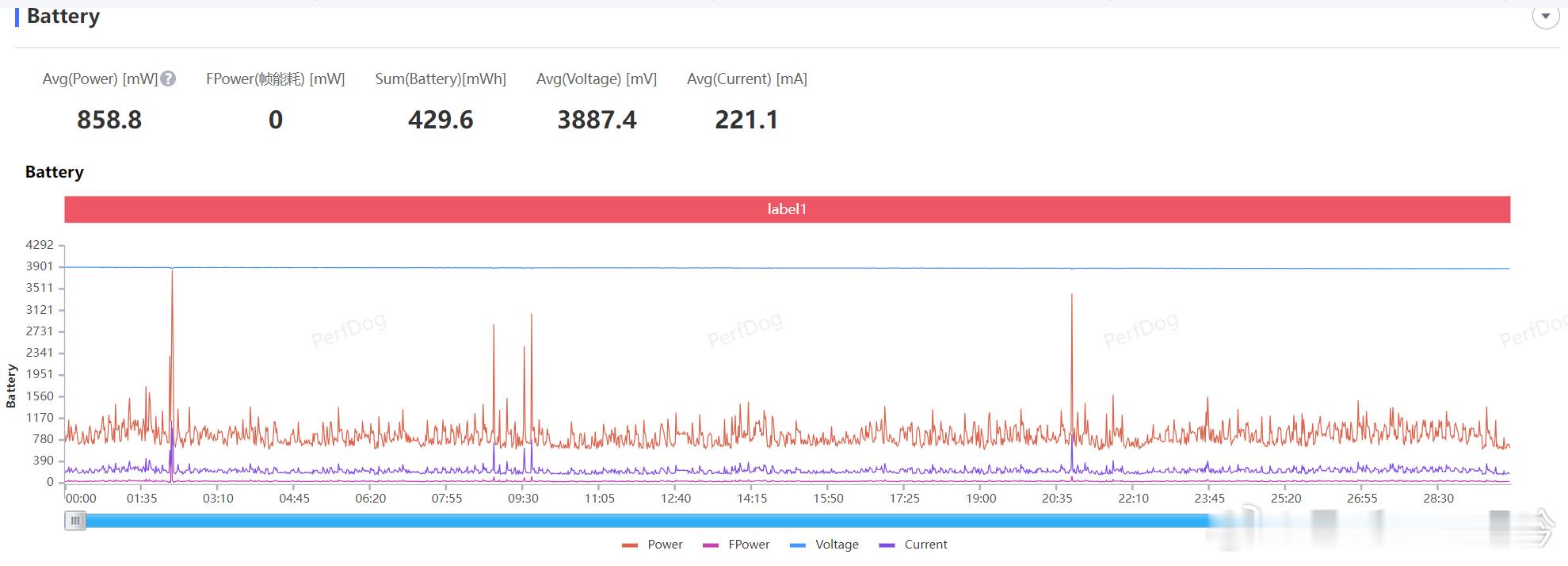
Task: Toggle the Power series in chart legend
Action: [652, 545]
